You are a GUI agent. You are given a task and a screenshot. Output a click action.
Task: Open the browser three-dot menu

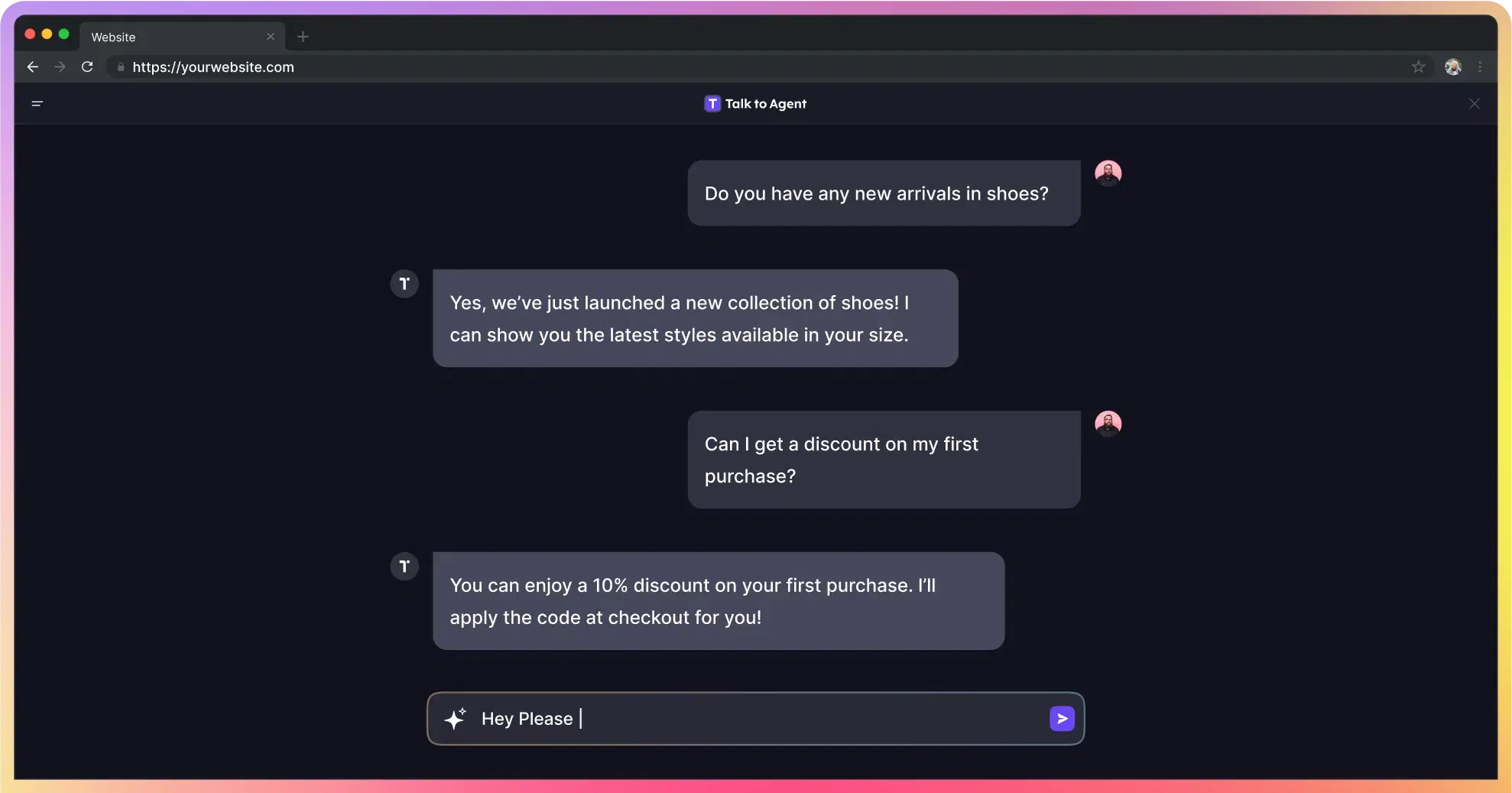pyautogui.click(x=1480, y=67)
